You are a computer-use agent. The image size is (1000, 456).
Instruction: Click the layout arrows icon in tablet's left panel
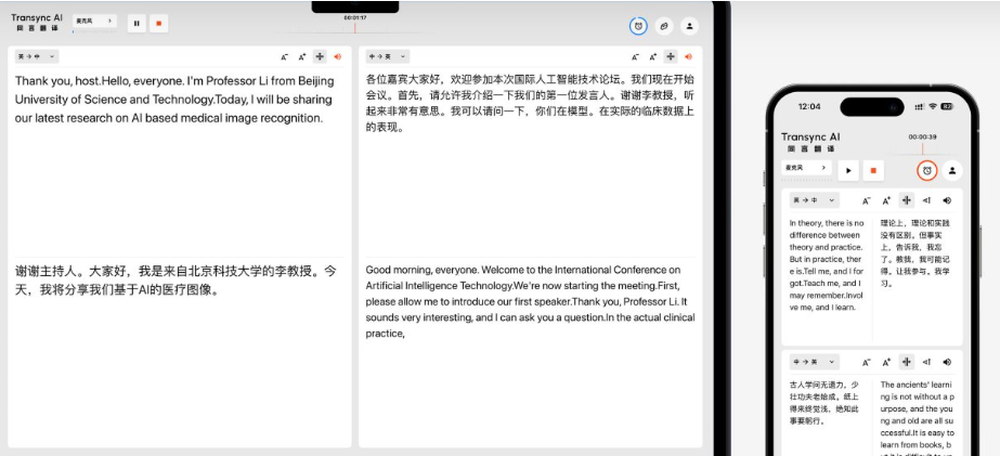click(x=320, y=57)
